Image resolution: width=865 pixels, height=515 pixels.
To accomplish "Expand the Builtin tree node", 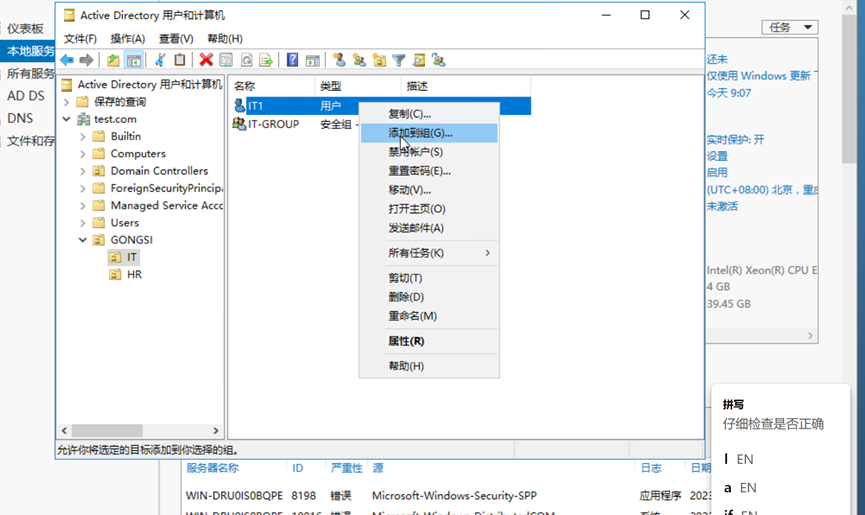I will coord(83,136).
